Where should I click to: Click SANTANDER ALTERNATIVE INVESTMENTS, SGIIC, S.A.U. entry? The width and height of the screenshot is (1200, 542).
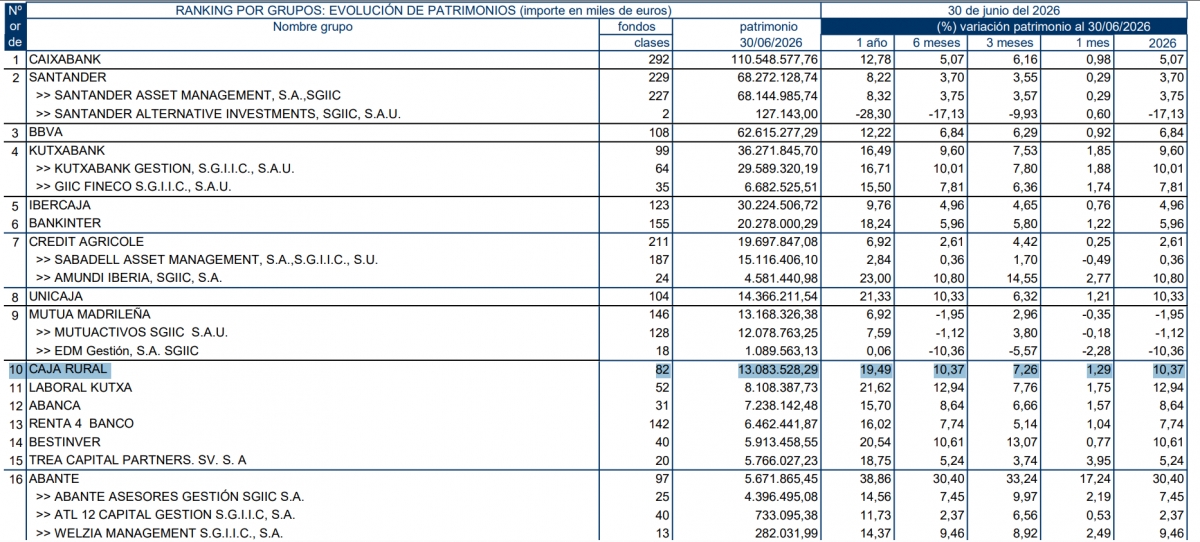(x=218, y=114)
